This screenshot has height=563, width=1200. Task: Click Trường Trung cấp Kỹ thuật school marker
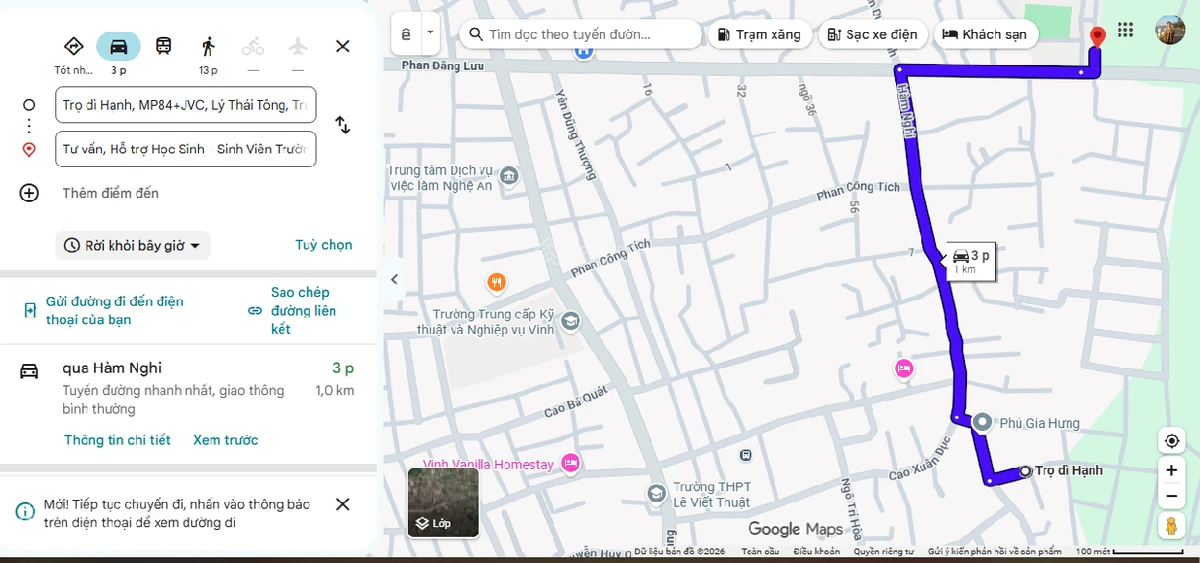click(x=570, y=321)
